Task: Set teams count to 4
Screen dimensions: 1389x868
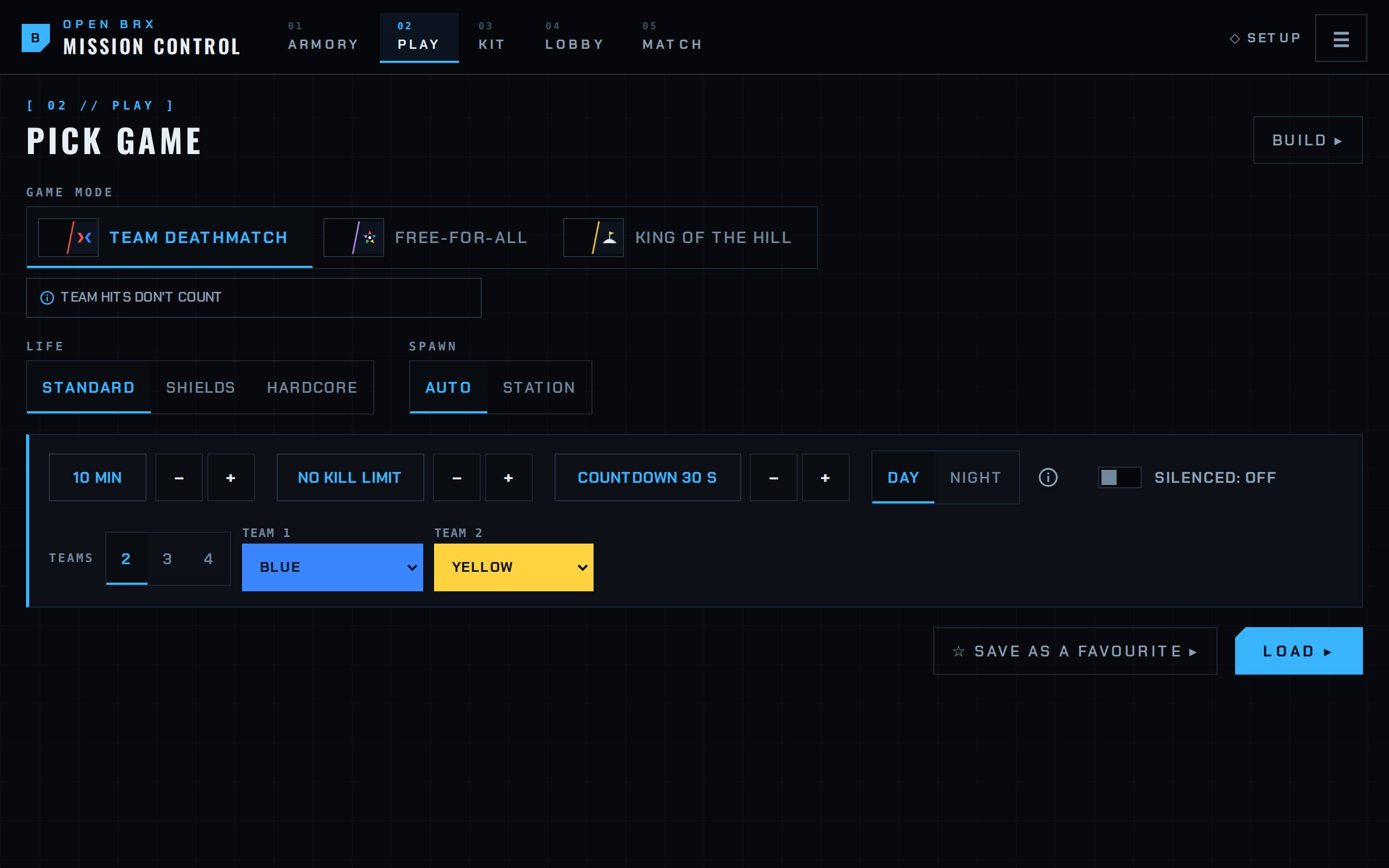Action: tap(208, 559)
